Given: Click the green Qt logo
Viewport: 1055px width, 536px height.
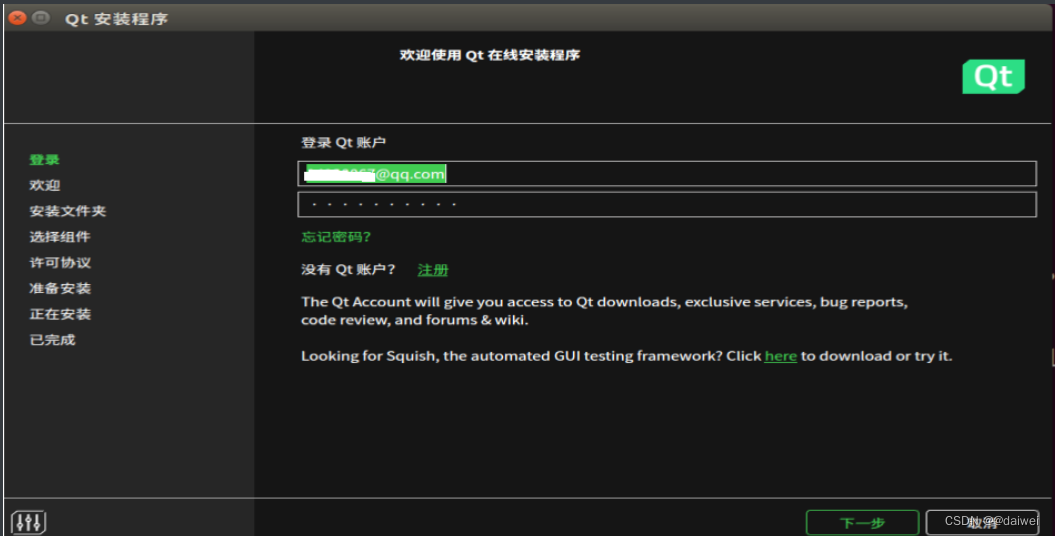Looking at the screenshot, I should click(x=993, y=77).
